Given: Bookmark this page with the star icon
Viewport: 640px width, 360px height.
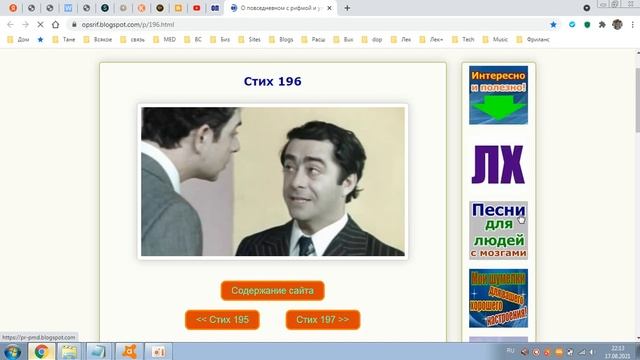Looking at the screenshot, I should [x=553, y=24].
